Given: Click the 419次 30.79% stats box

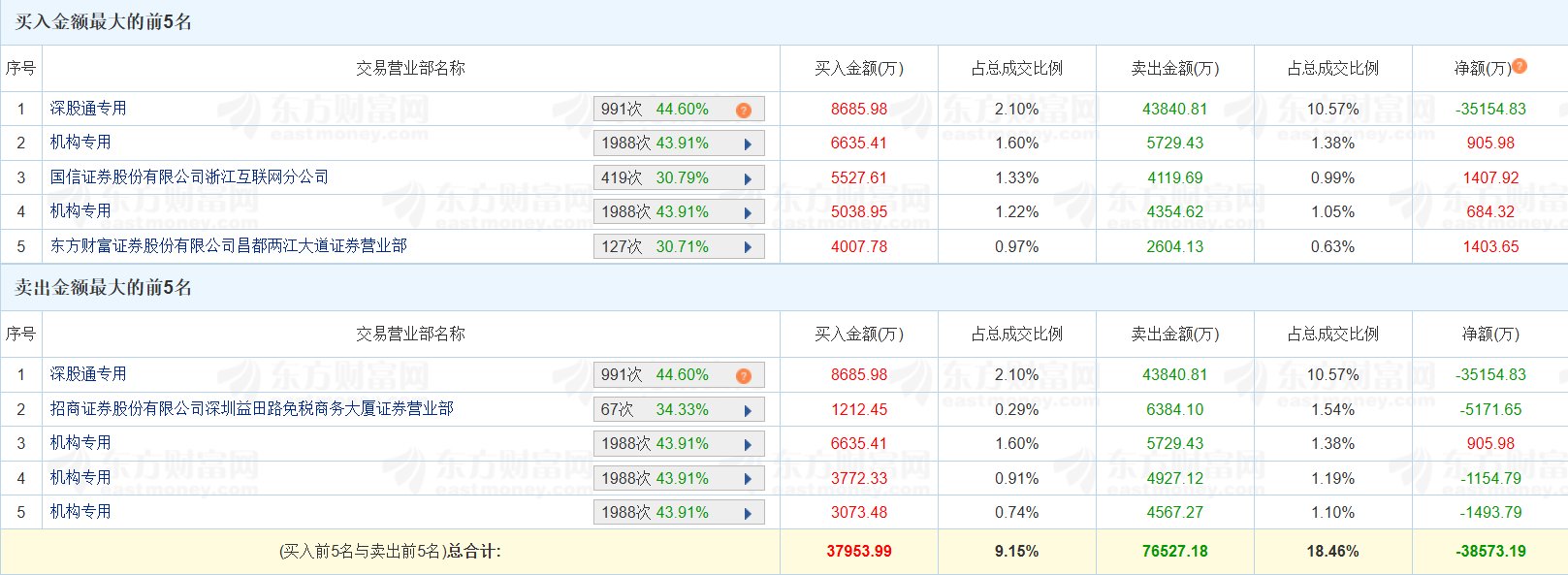Looking at the screenshot, I should point(679,177).
